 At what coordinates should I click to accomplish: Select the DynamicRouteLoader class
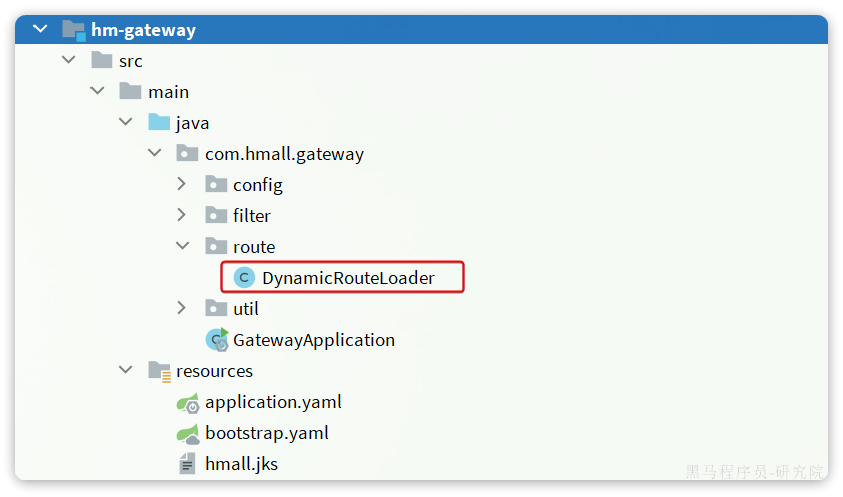(348, 278)
